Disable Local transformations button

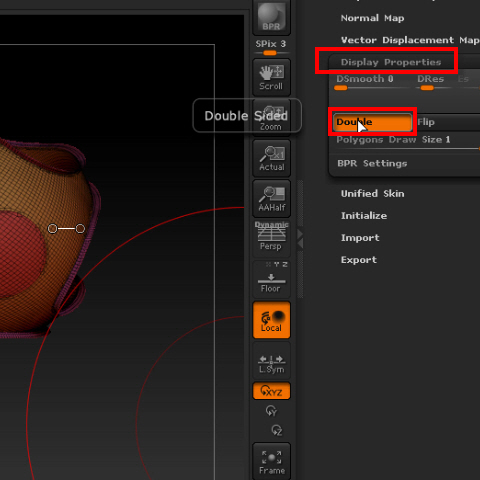271,320
